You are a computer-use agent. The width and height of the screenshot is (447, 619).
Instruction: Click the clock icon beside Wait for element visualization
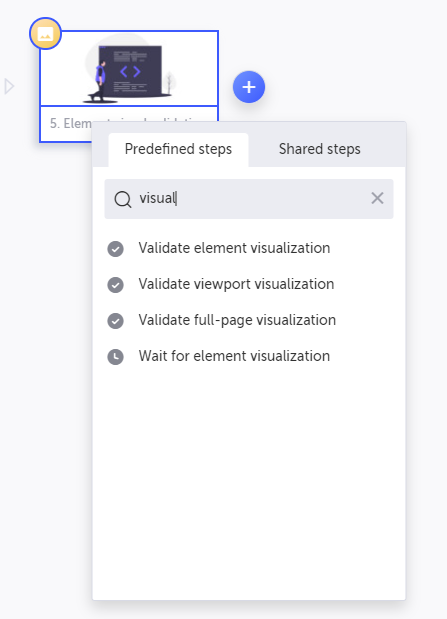(x=115, y=356)
